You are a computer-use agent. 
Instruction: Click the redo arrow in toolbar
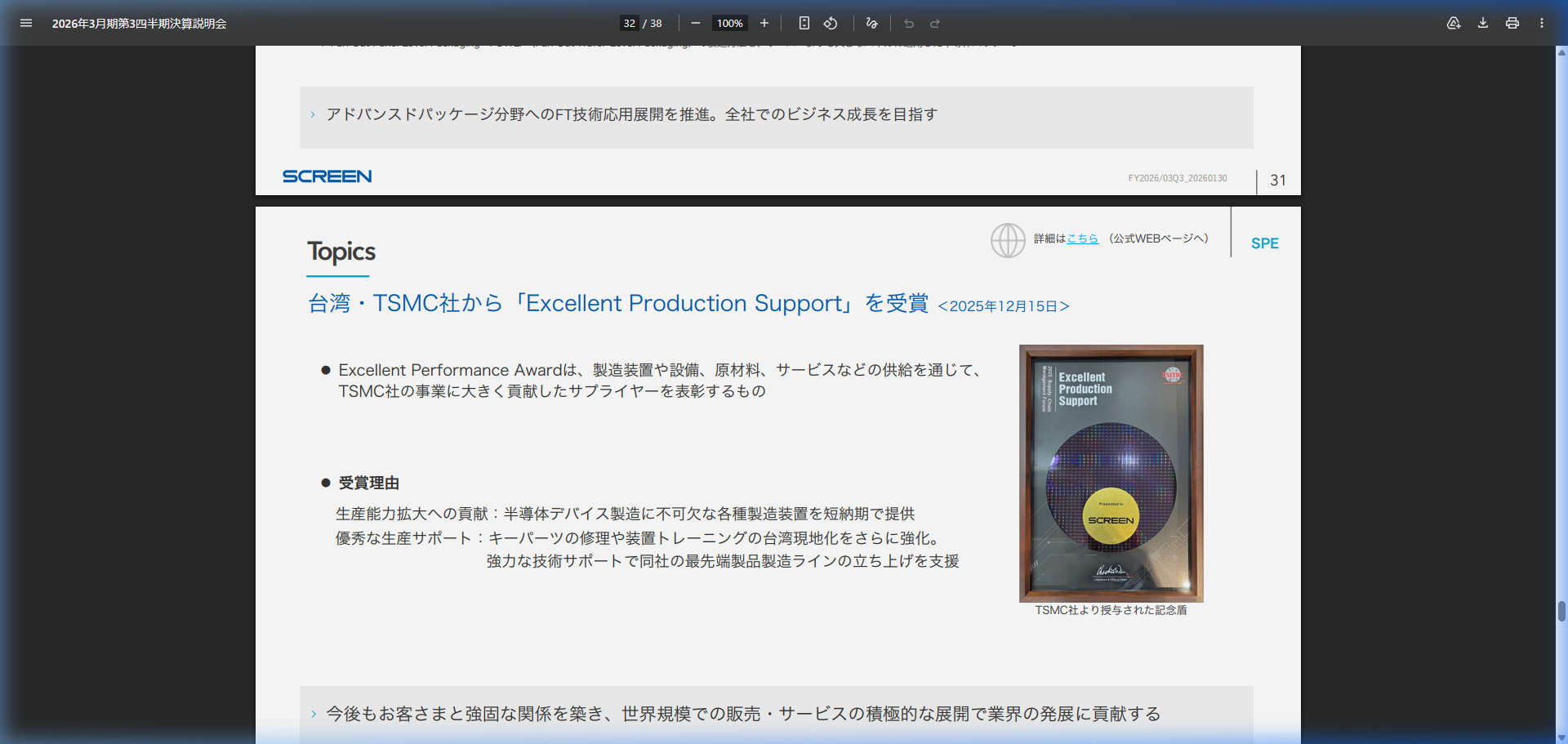[x=935, y=23]
